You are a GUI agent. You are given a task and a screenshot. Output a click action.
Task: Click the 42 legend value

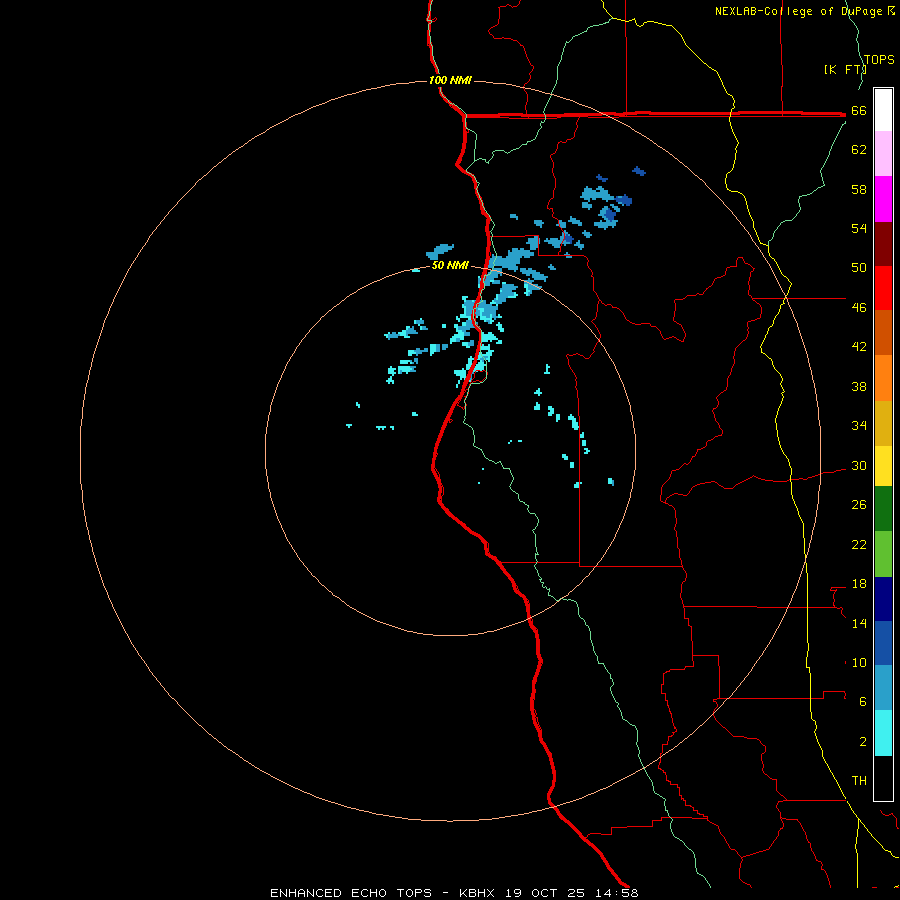(859, 346)
